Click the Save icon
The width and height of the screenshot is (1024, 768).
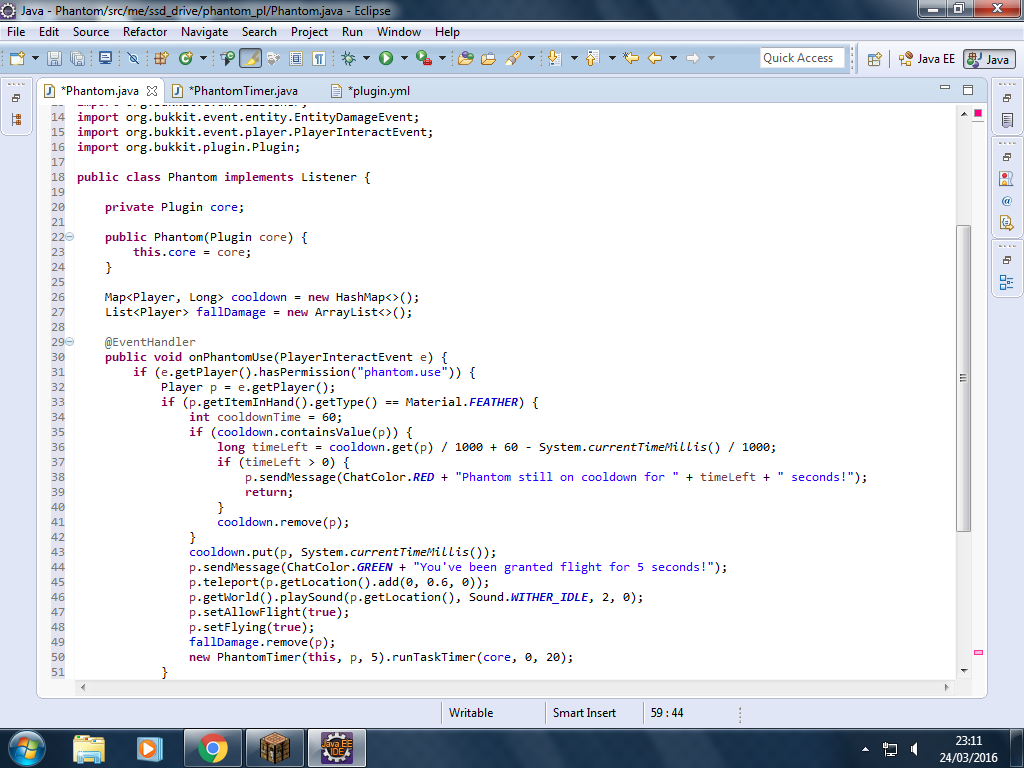54,58
